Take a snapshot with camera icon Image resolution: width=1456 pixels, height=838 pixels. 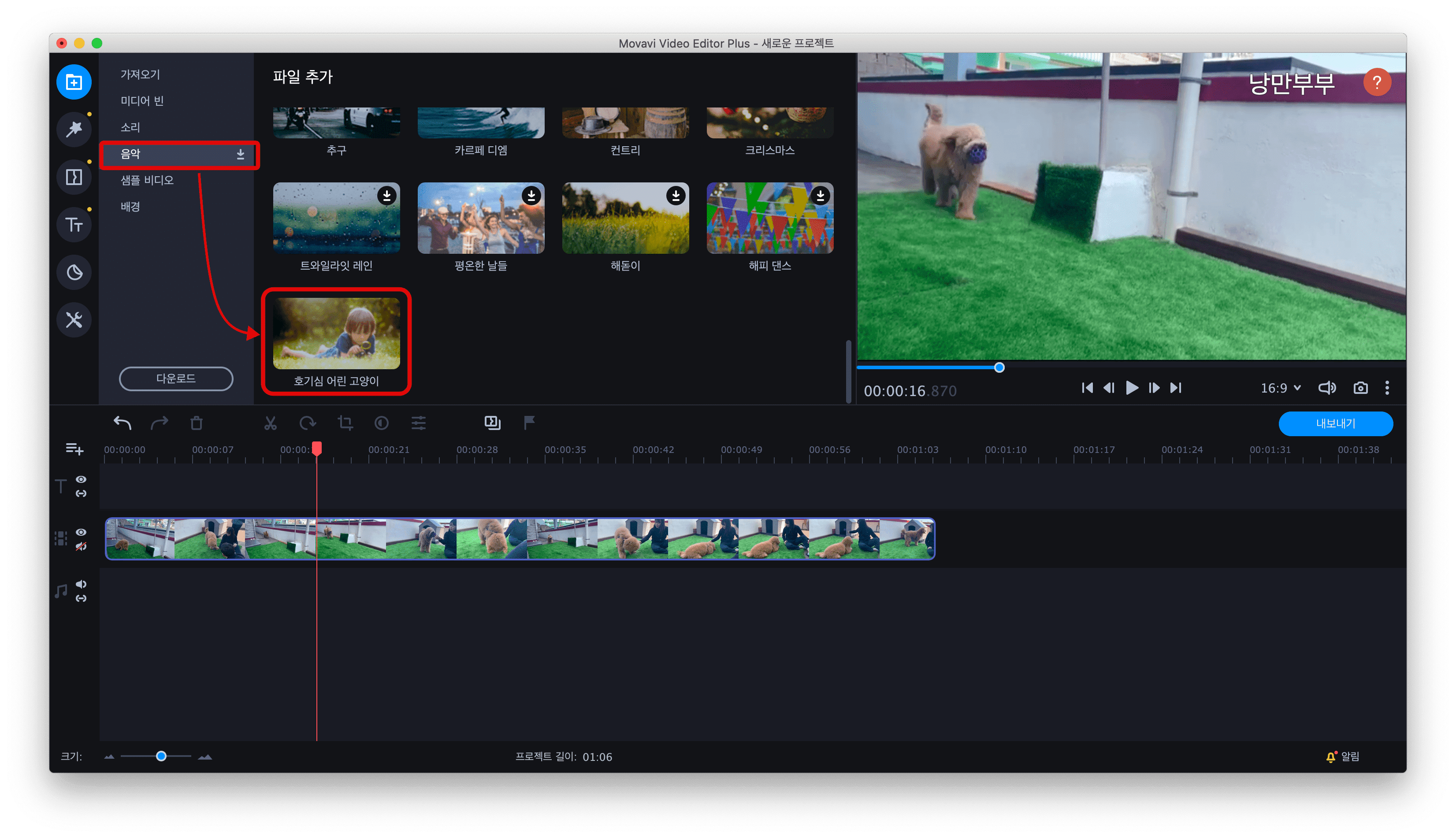point(1360,388)
